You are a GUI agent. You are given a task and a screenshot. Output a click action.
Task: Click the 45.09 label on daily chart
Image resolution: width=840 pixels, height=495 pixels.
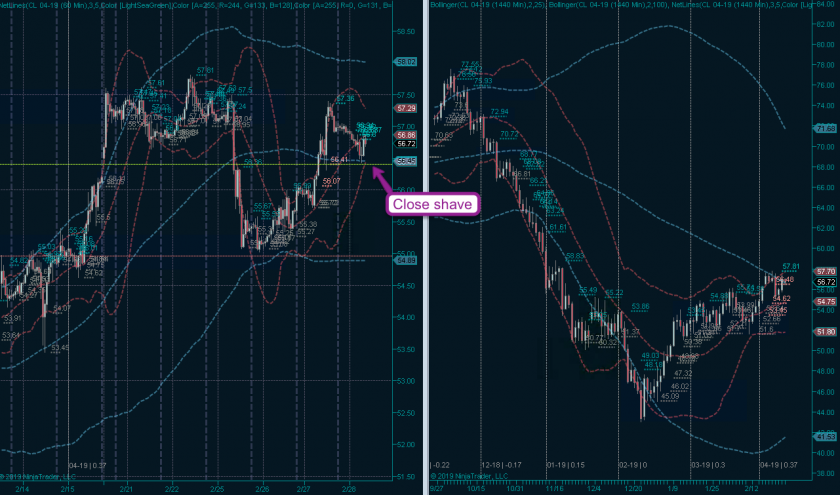click(x=670, y=396)
